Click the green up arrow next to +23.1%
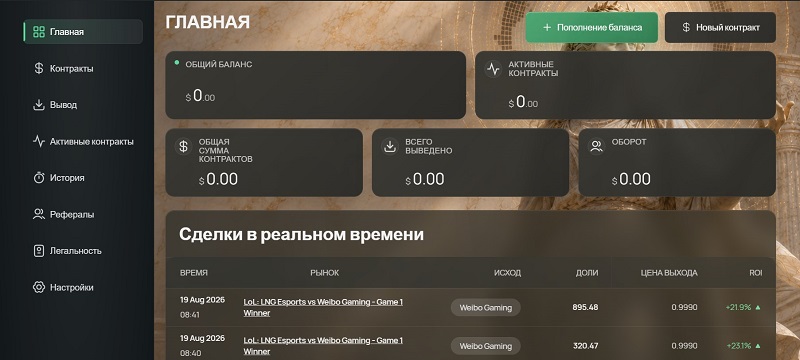Viewport: 800px width, 360px height. 758,346
